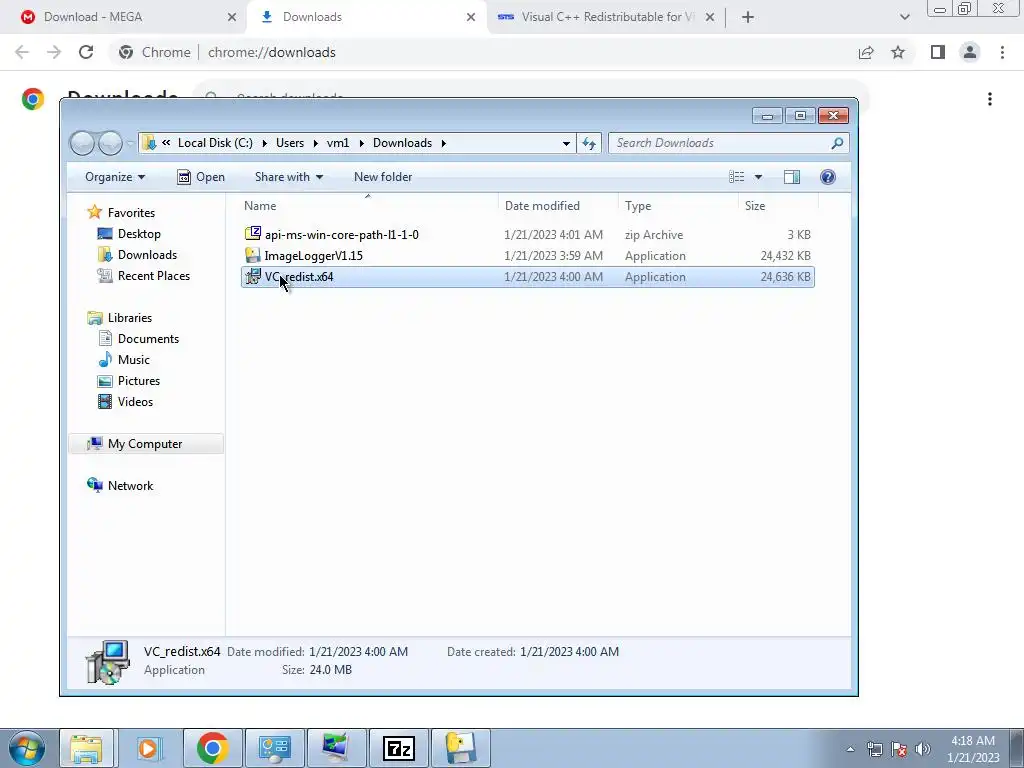1024x768 pixels.
Task: Click the zip archive file icon
Action: point(253,234)
